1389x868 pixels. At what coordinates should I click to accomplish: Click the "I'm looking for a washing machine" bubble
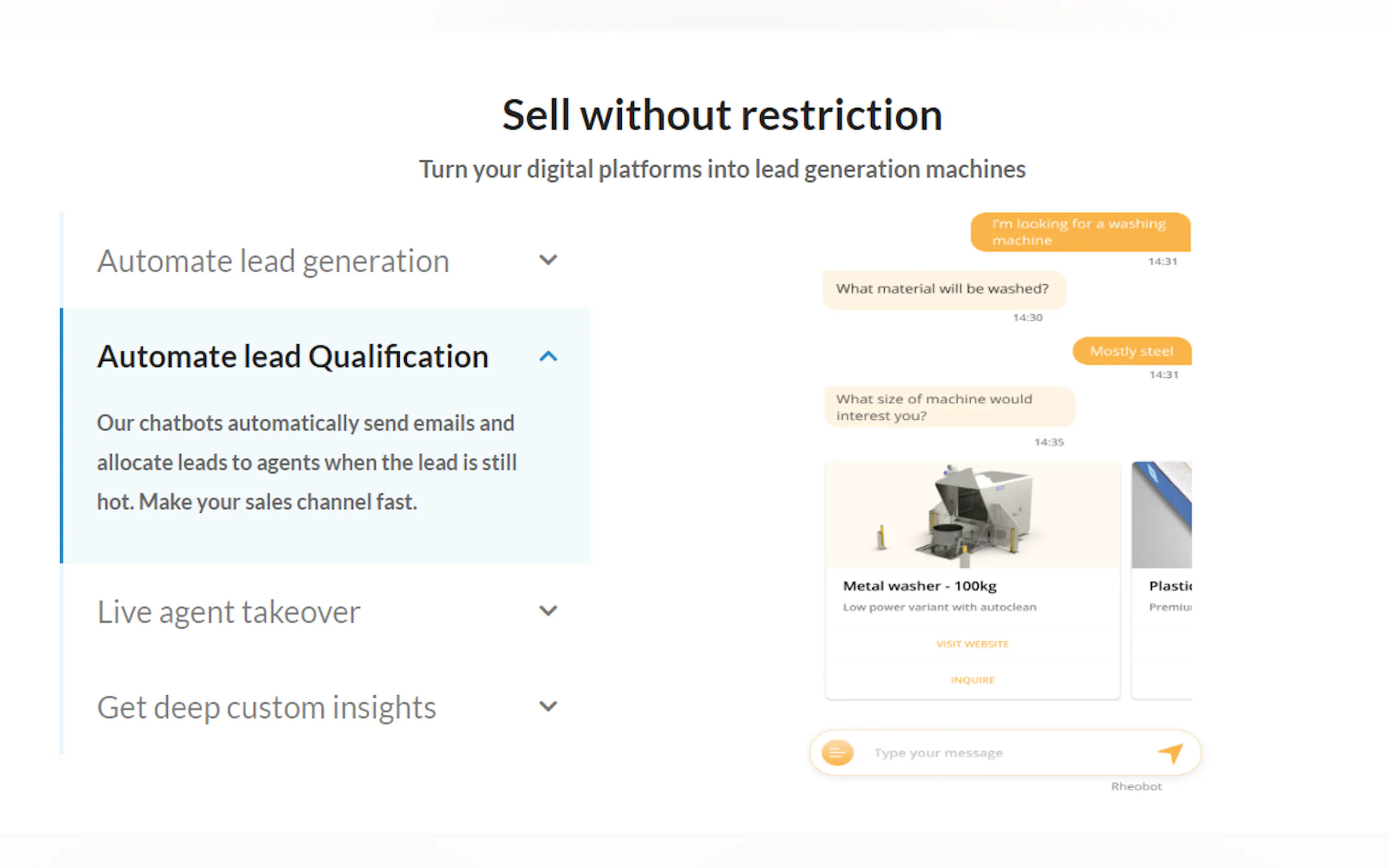(1079, 232)
